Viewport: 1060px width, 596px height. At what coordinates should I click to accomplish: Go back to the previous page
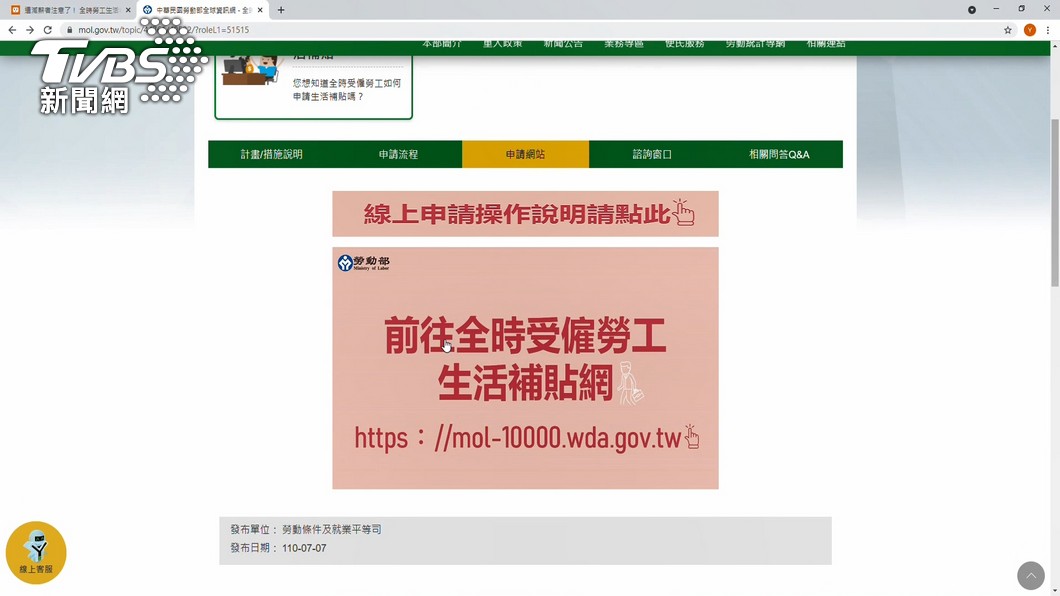[12, 30]
